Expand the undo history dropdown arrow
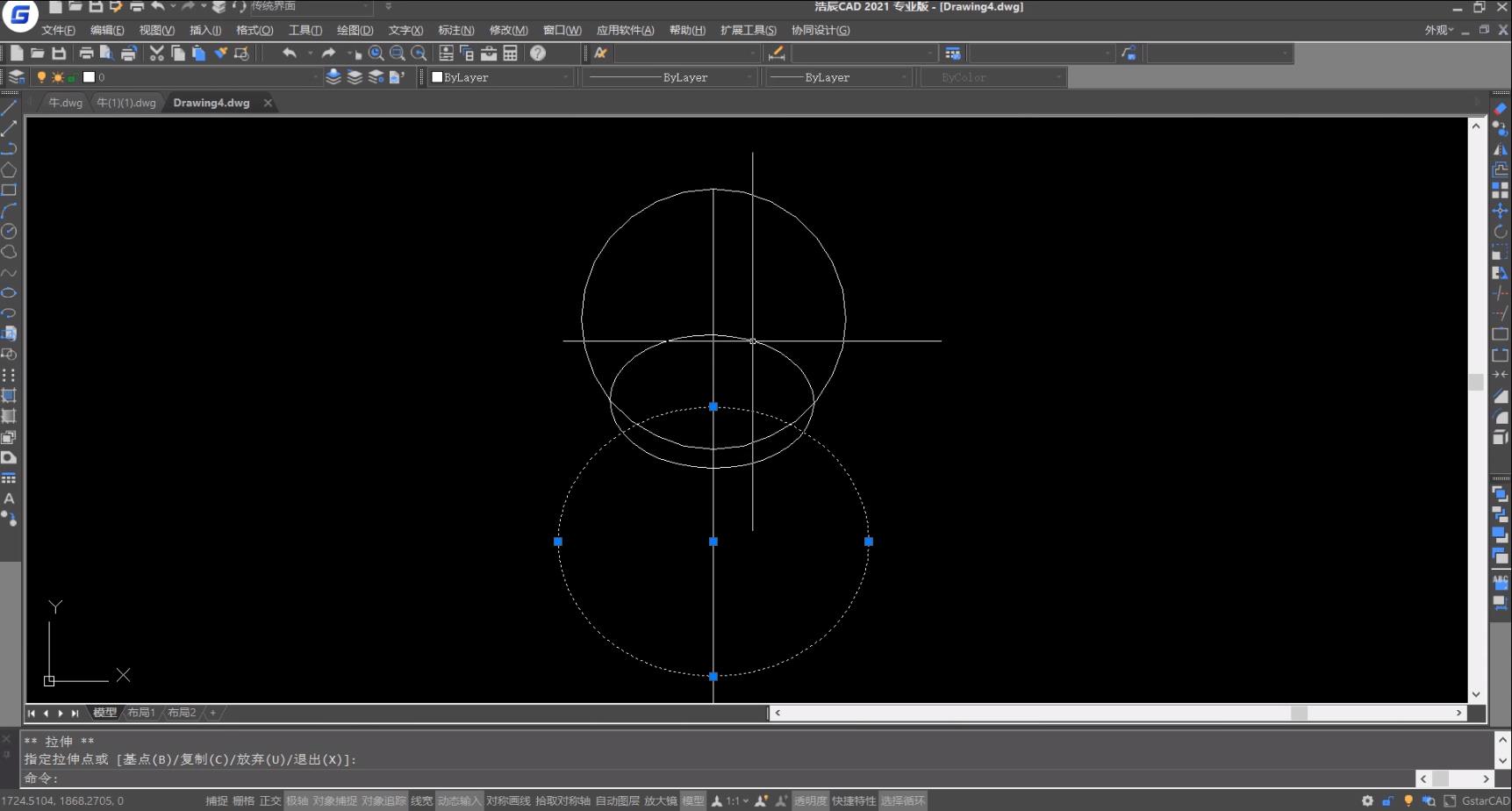 [x=310, y=54]
